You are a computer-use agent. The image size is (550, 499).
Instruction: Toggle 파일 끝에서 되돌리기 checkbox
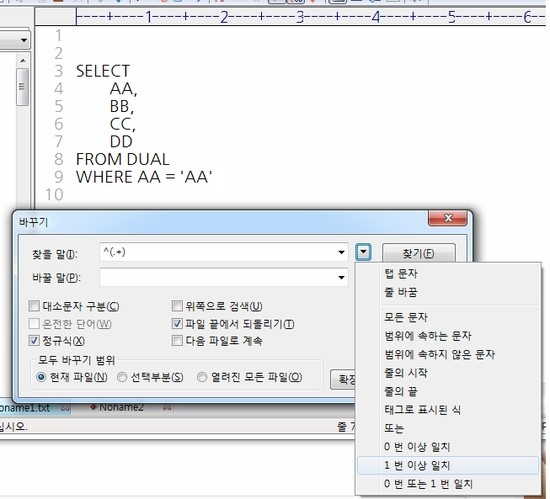[x=177, y=323]
